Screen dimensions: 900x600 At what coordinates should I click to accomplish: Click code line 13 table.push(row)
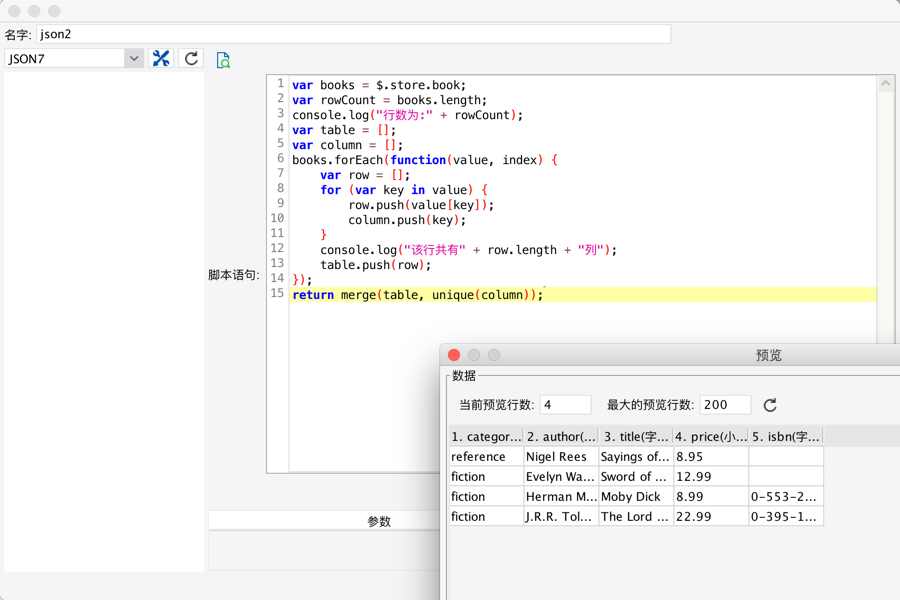(x=375, y=265)
